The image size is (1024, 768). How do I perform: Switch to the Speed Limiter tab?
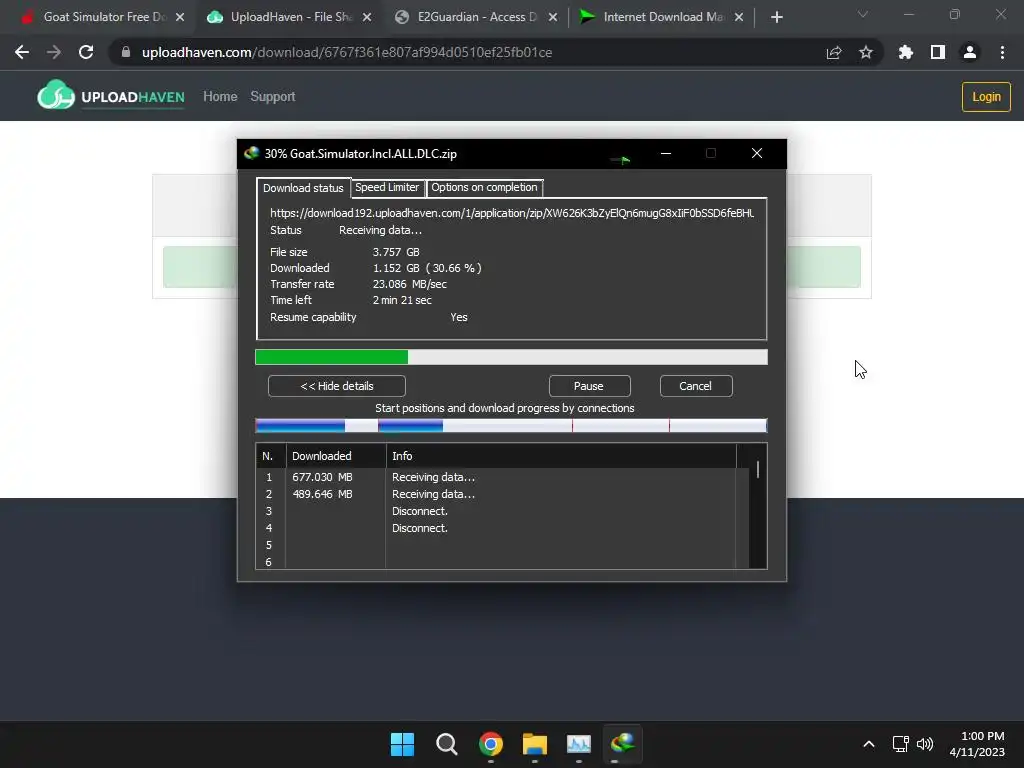click(x=387, y=187)
